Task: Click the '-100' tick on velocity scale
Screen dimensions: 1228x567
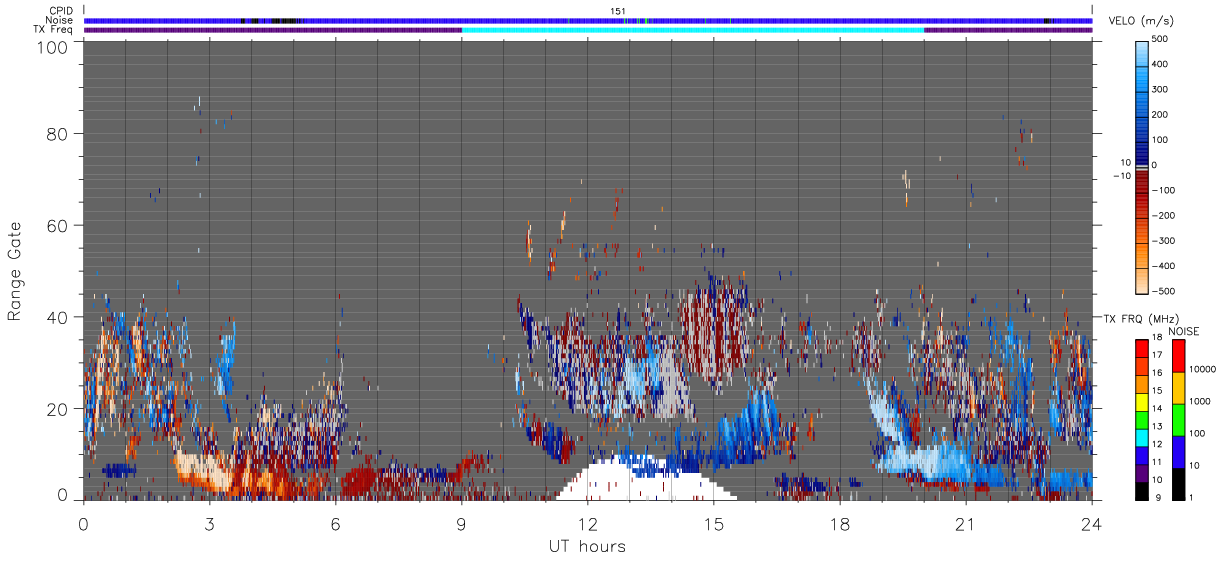Action: [1165, 190]
